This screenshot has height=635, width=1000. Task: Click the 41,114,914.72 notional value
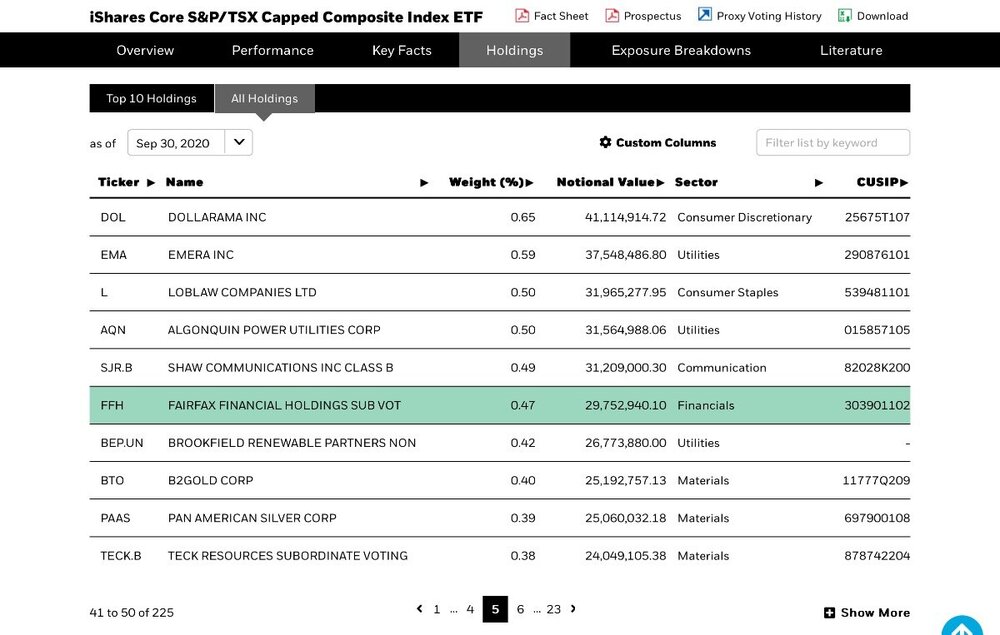click(x=626, y=217)
